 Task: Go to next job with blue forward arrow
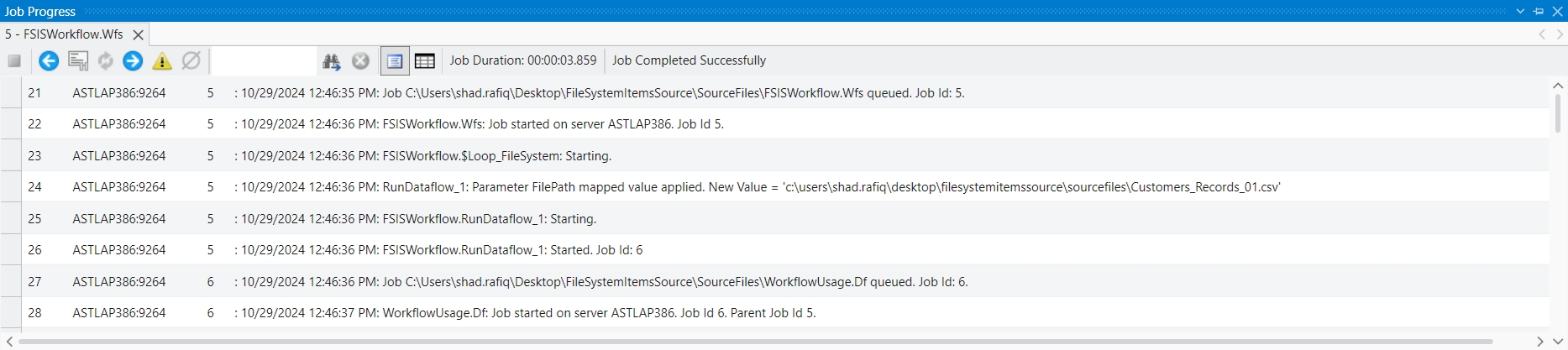[x=133, y=61]
